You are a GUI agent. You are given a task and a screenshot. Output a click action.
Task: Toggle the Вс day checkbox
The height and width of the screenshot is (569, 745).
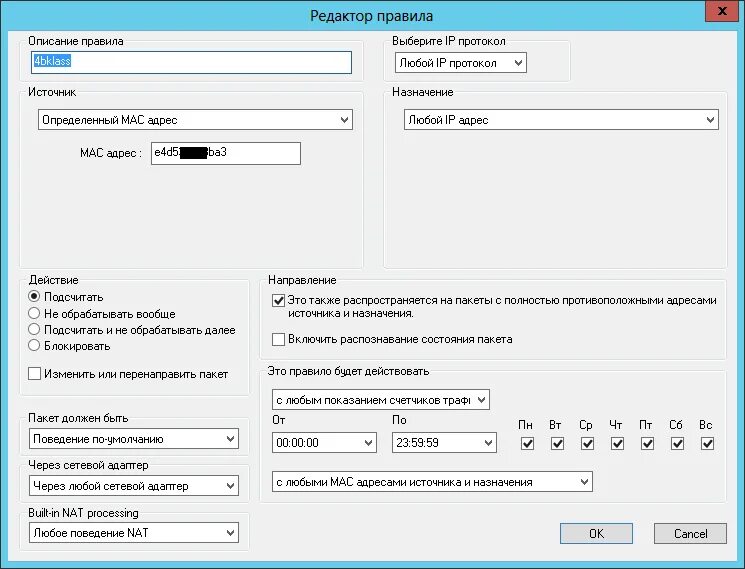point(707,444)
